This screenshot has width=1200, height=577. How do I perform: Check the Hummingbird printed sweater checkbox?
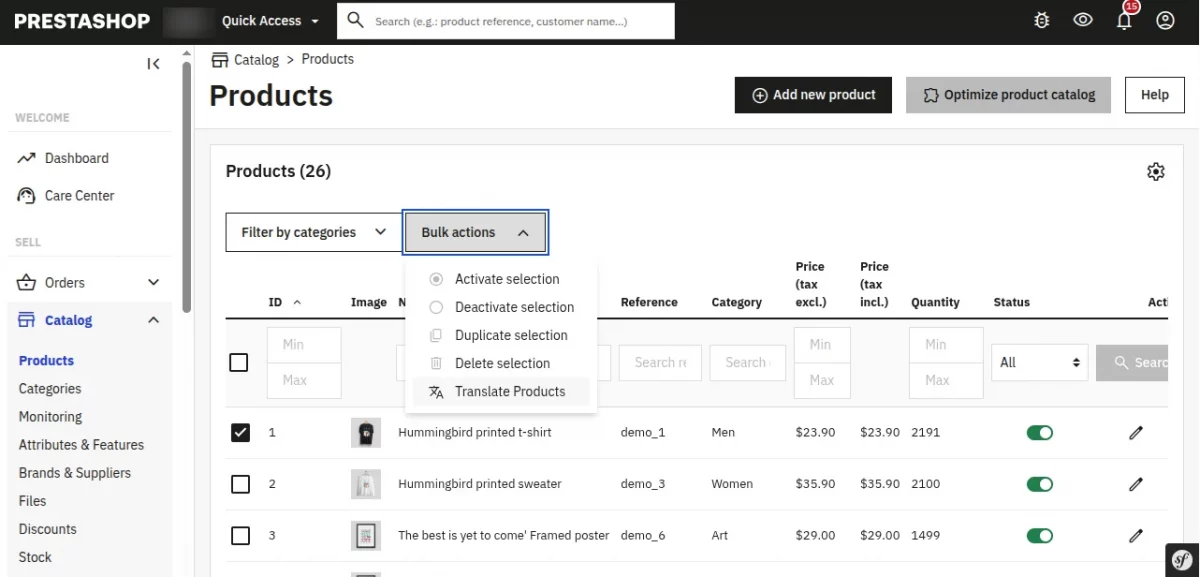(240, 484)
